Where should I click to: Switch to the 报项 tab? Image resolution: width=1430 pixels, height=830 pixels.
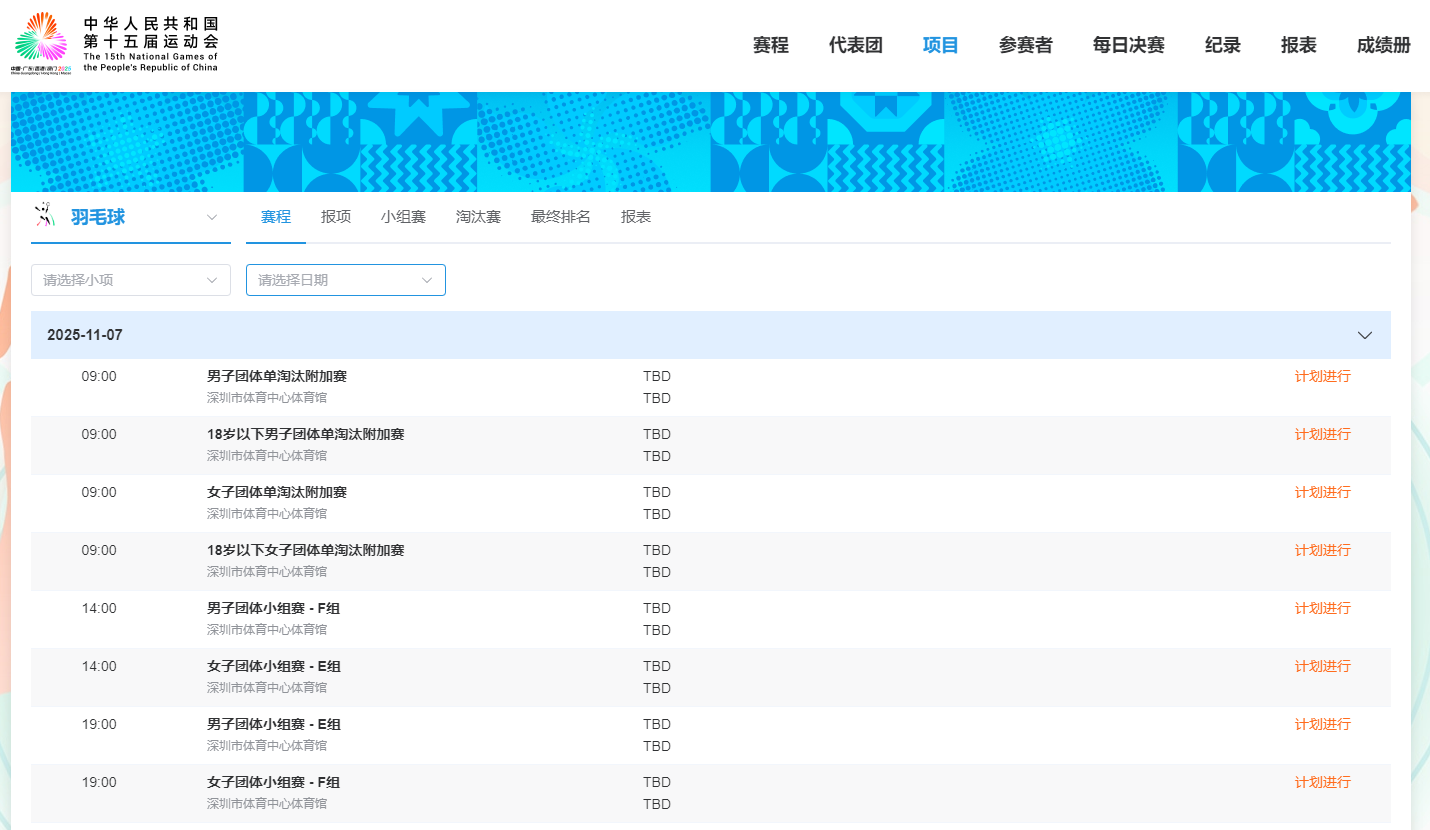pos(336,217)
